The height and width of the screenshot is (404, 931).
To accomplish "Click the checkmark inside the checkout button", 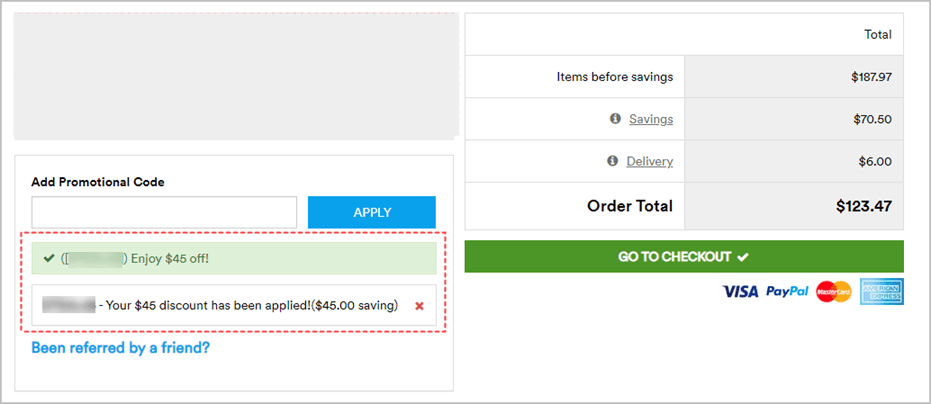I will click(x=743, y=257).
